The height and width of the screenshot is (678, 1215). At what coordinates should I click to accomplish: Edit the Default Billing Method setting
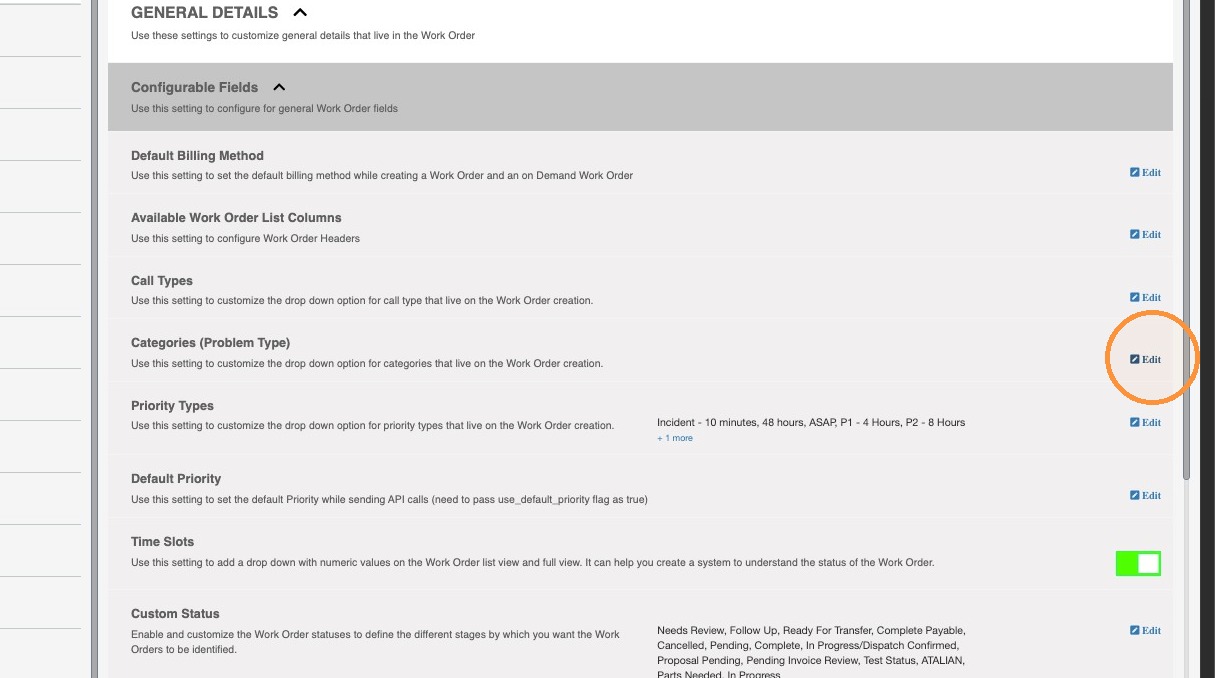[x=1145, y=172]
